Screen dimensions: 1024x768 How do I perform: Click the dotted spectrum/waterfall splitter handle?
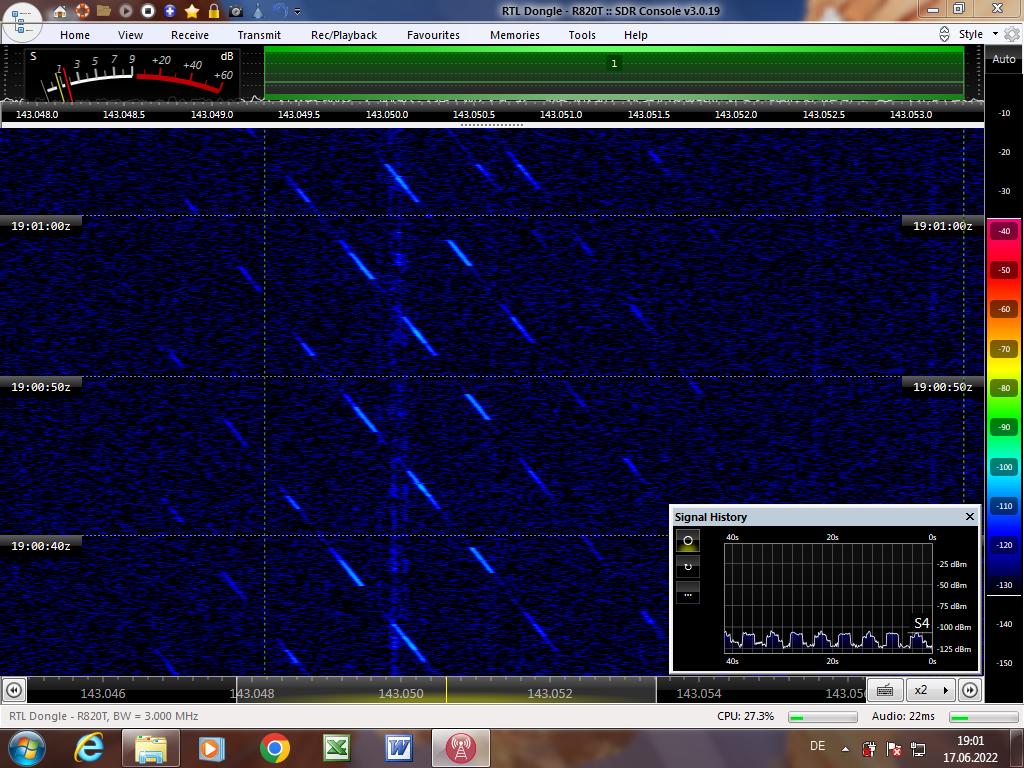point(492,125)
